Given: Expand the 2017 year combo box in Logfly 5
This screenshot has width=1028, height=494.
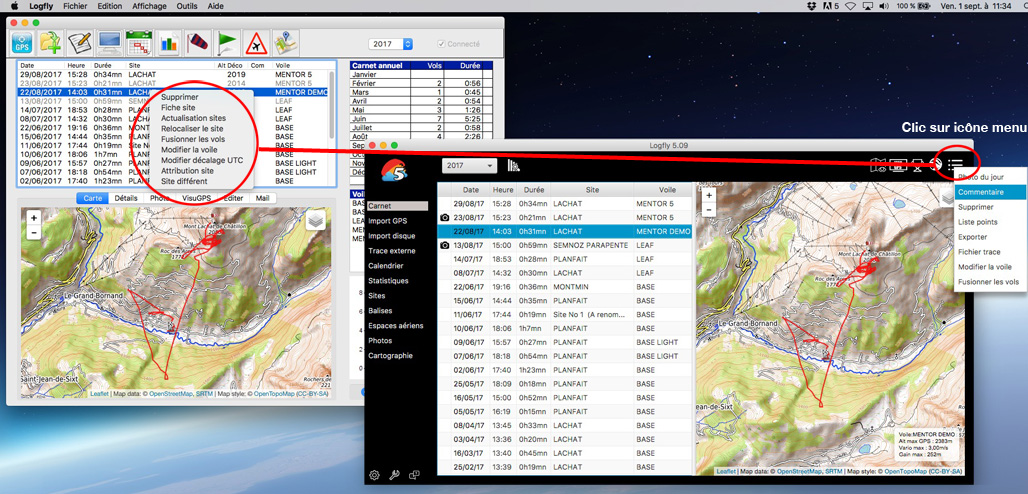Looking at the screenshot, I should click(x=470, y=165).
